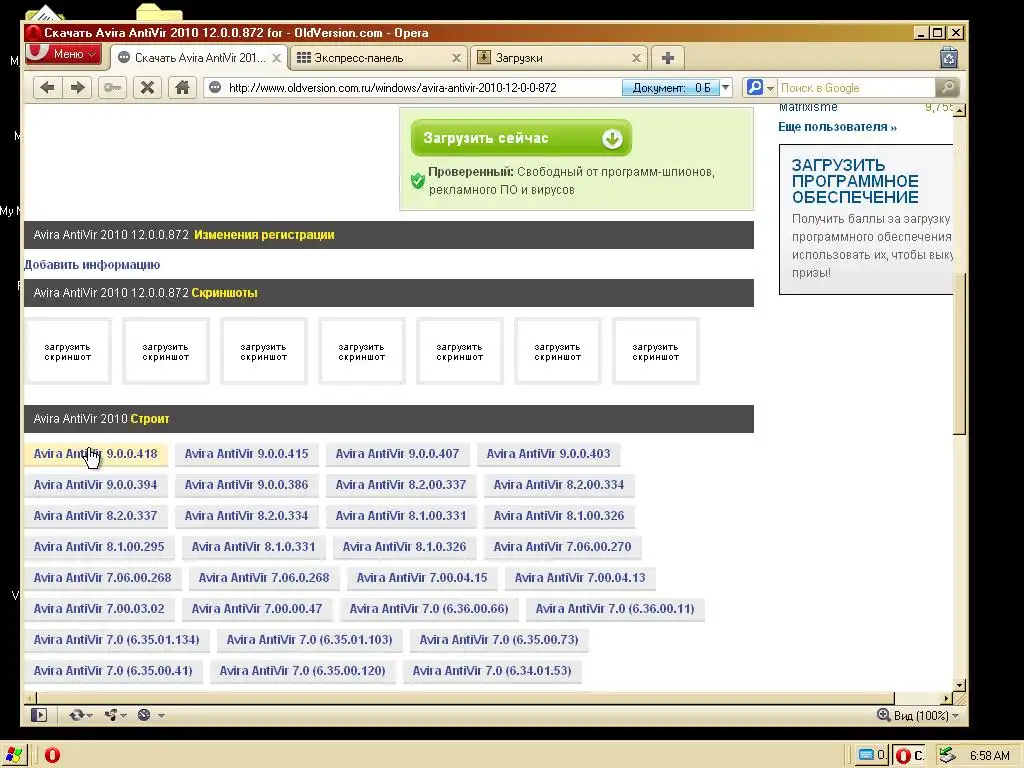Open new tab with plus button
This screenshot has width=1024, height=768.
pos(667,58)
